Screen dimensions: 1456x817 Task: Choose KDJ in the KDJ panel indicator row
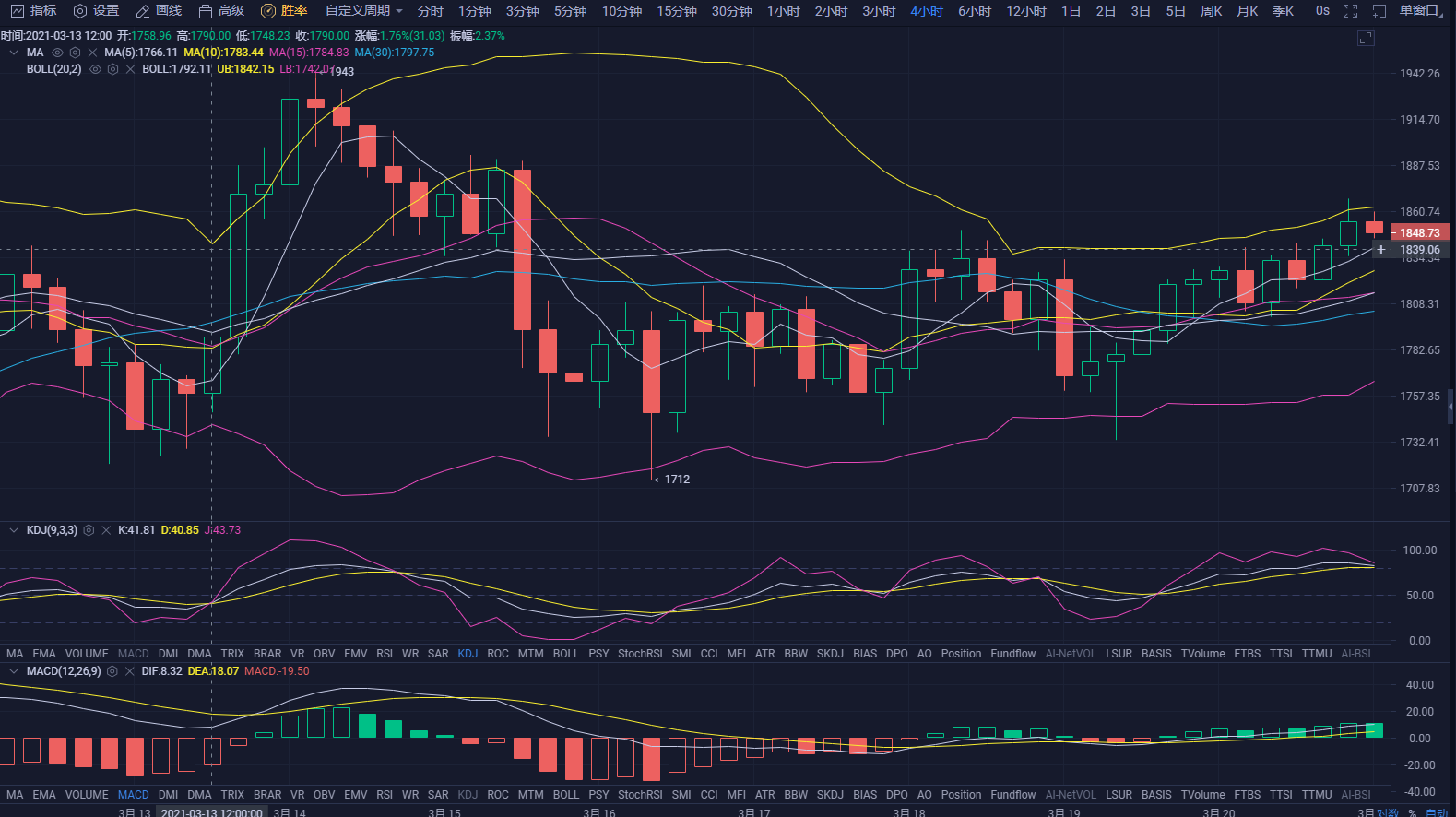(x=468, y=654)
